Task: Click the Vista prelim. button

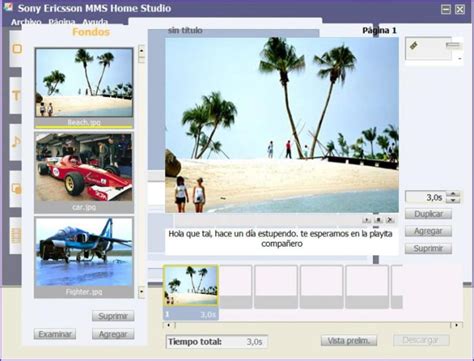Action: click(349, 341)
